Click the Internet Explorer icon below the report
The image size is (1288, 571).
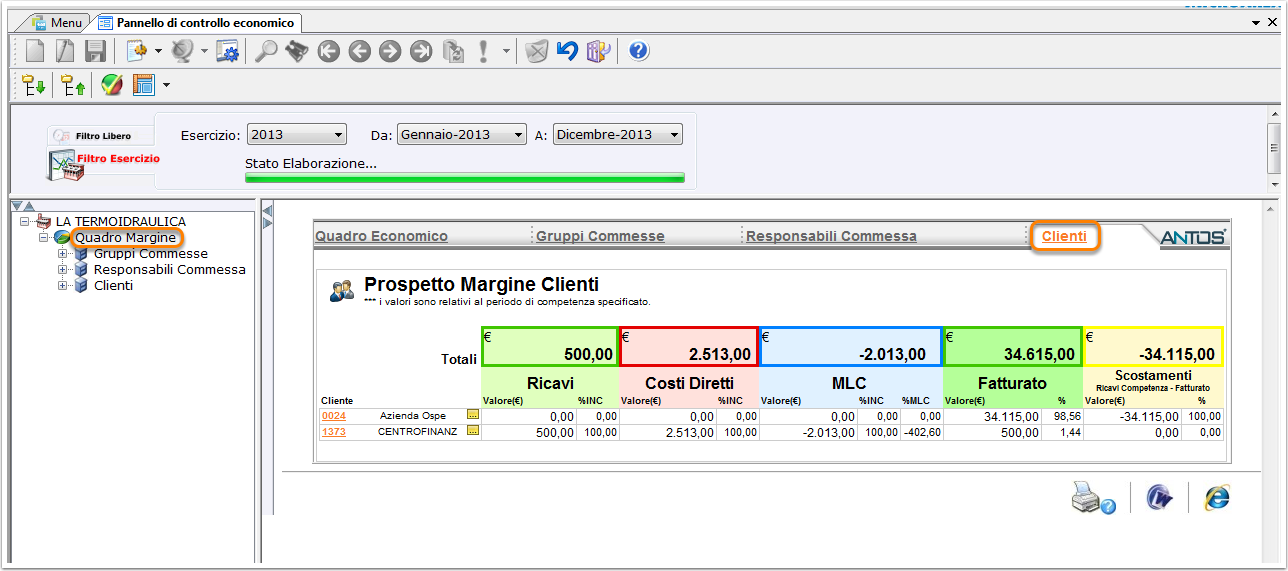click(x=1217, y=497)
